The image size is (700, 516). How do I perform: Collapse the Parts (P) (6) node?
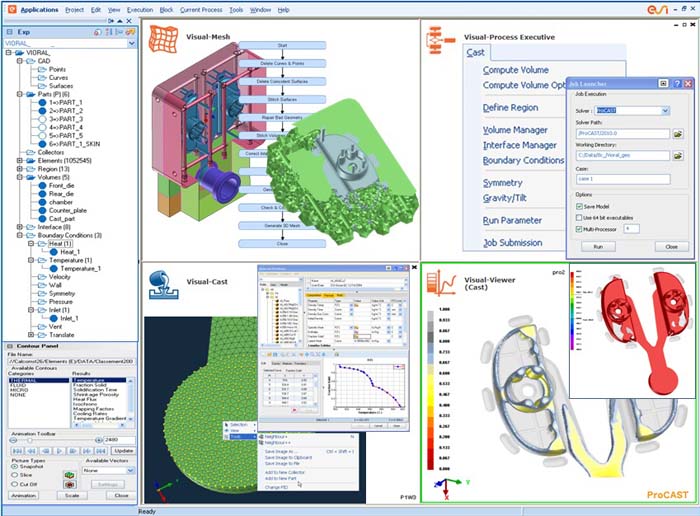click(x=20, y=94)
